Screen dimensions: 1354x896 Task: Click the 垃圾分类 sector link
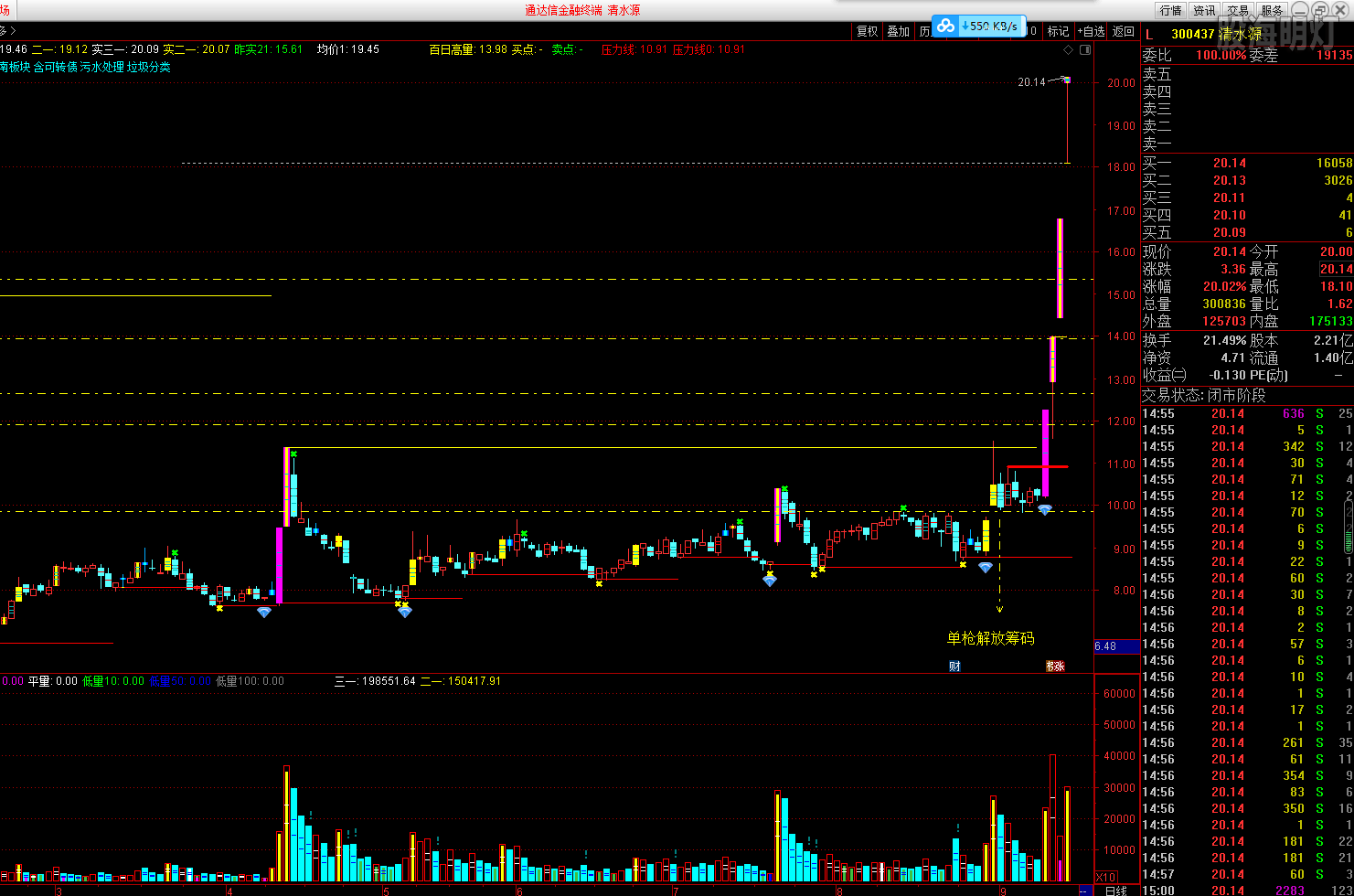coord(148,67)
